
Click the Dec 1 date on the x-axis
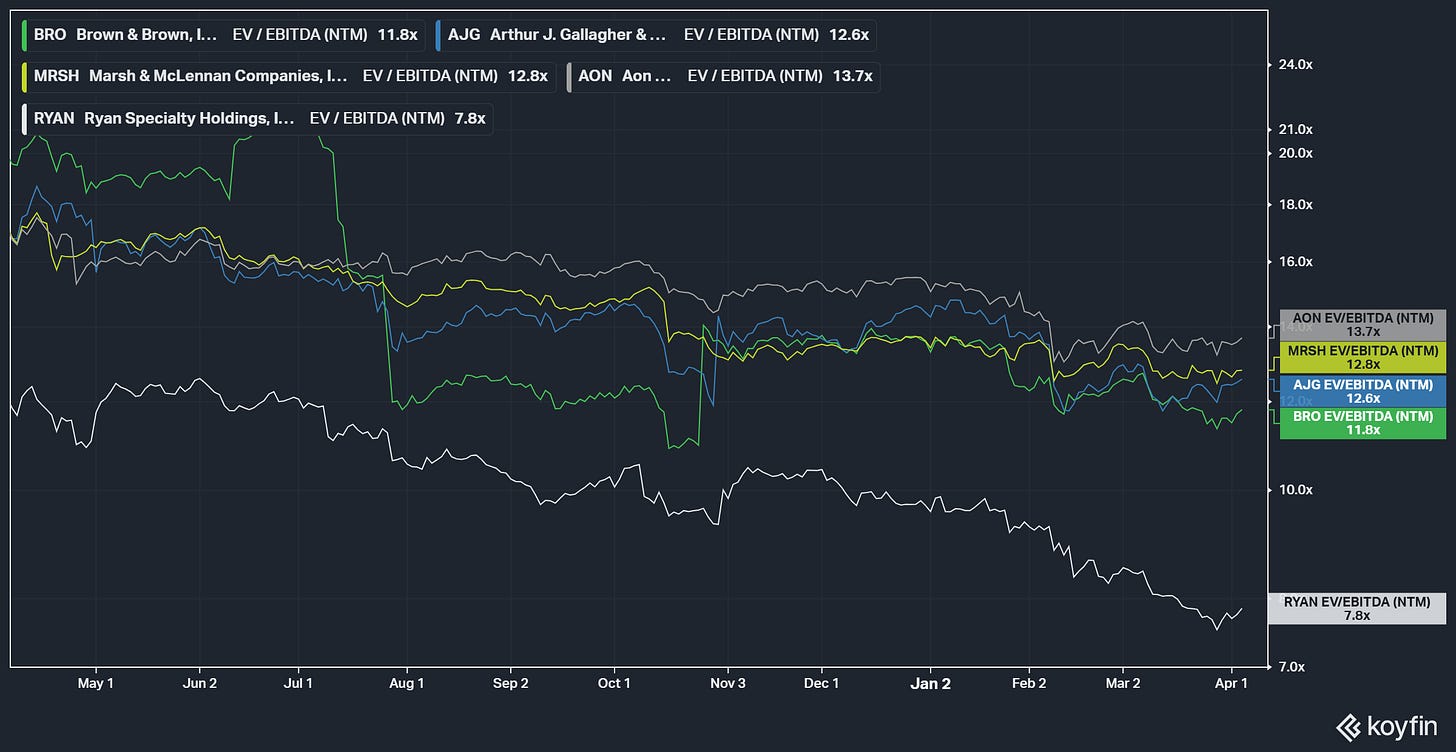[x=822, y=685]
